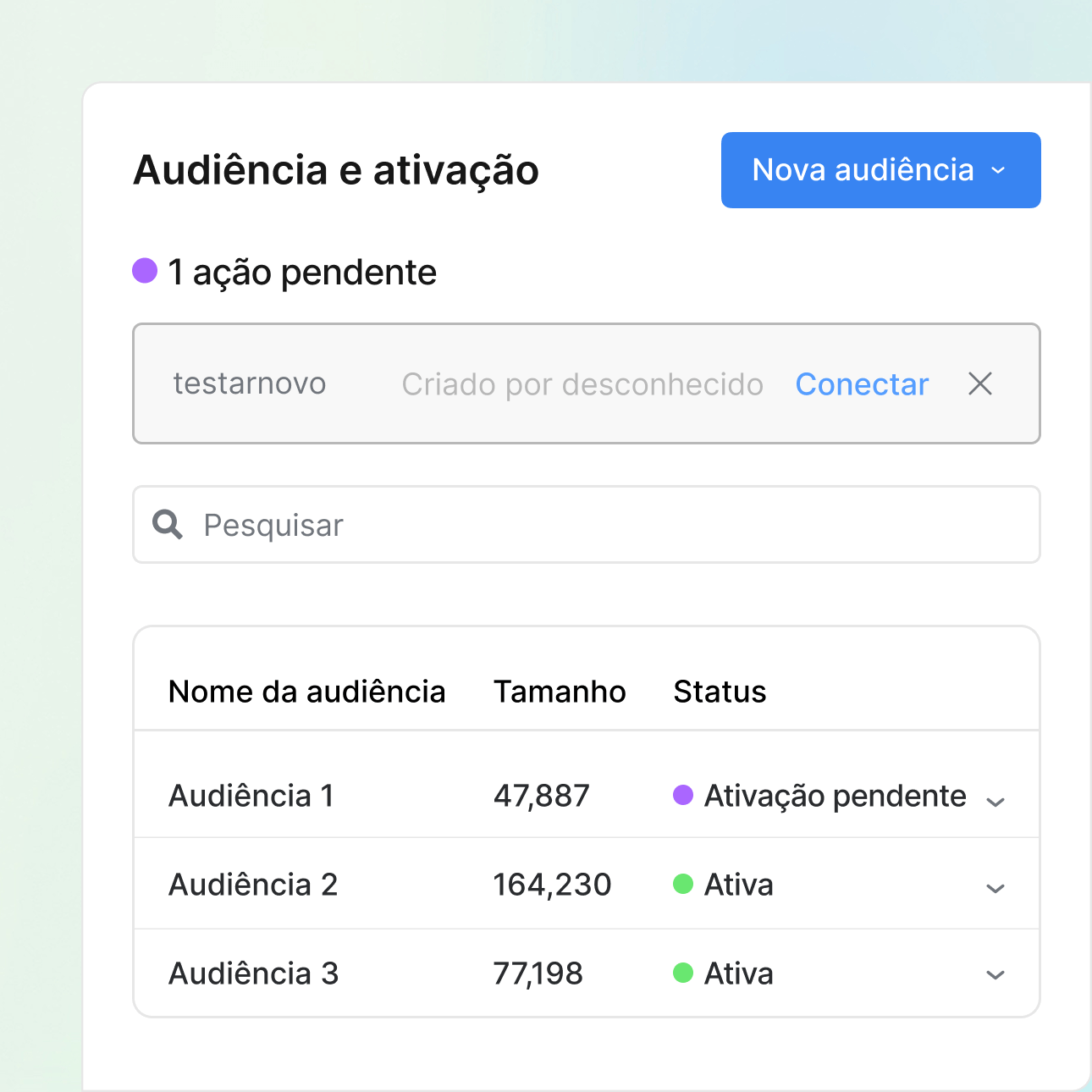Select the Status column header

pos(720,692)
